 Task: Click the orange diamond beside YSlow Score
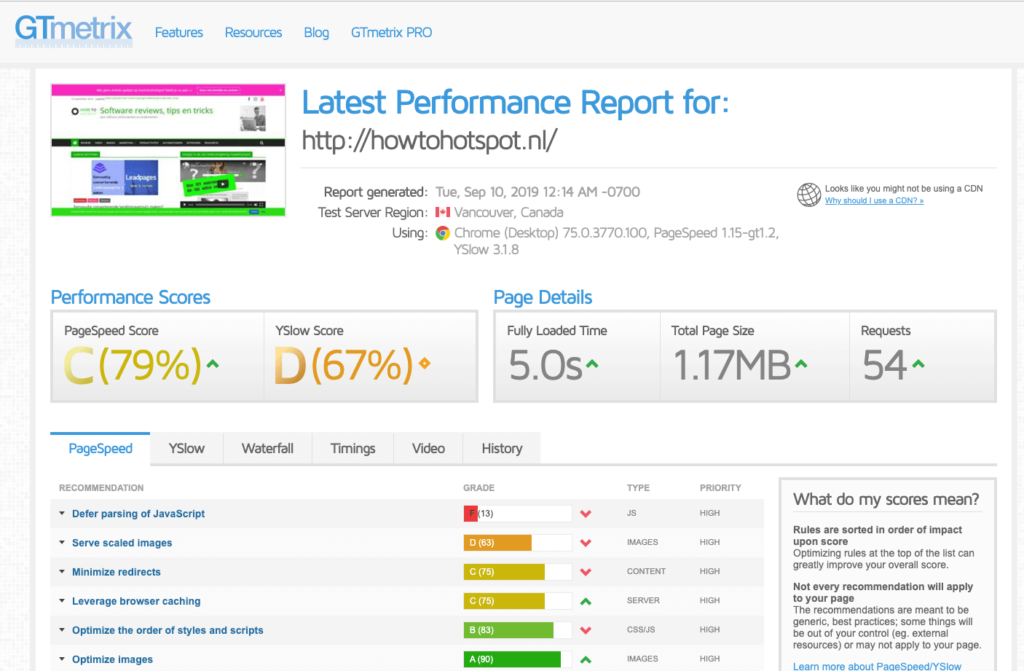tap(424, 364)
